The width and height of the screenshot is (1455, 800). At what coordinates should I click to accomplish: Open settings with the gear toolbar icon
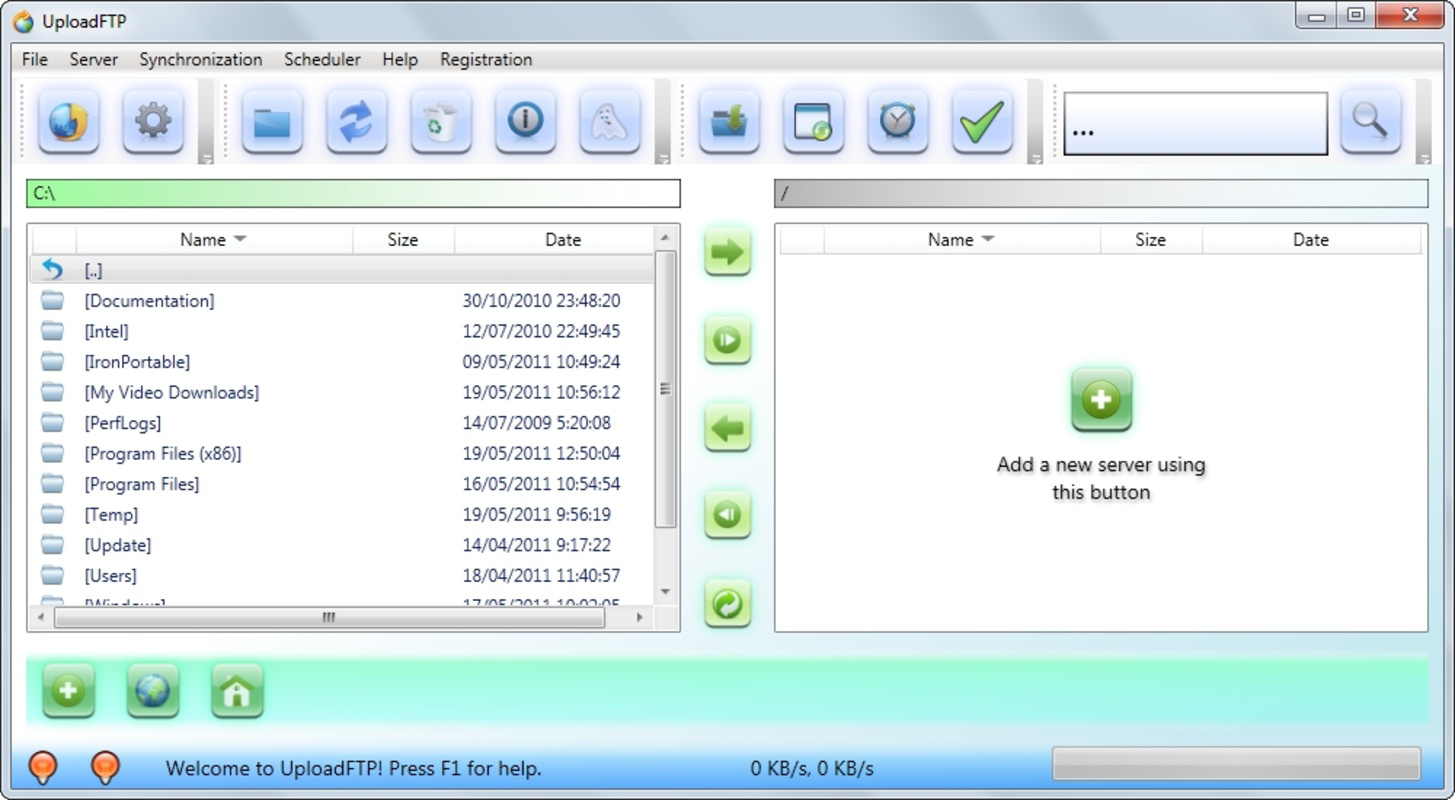click(152, 122)
